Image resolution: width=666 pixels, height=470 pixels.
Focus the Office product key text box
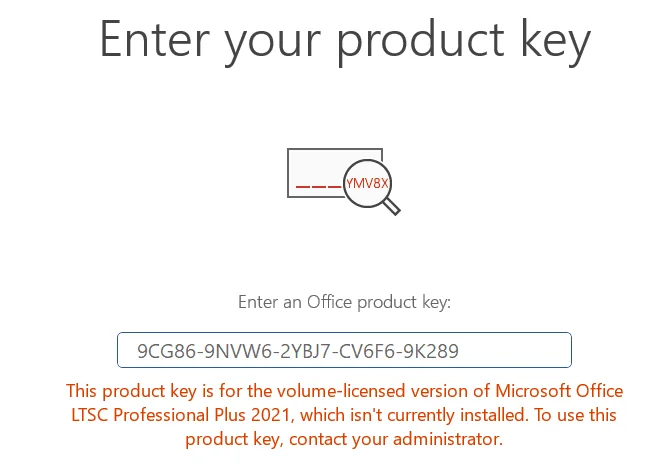pyautogui.click(x=344, y=350)
